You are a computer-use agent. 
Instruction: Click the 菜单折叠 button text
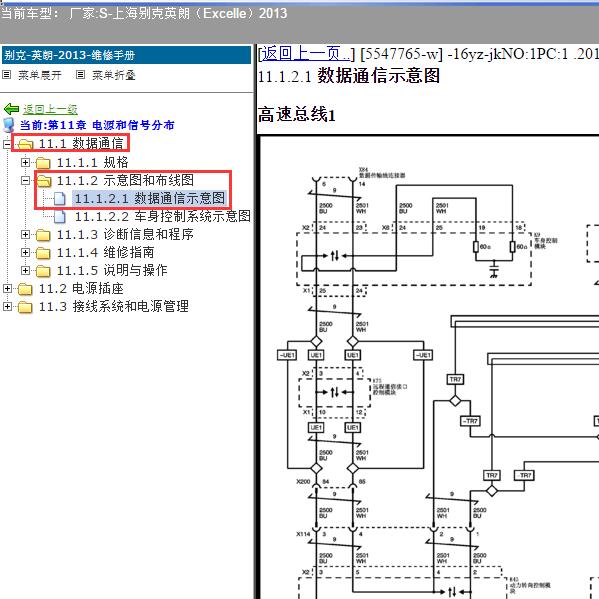point(114,75)
